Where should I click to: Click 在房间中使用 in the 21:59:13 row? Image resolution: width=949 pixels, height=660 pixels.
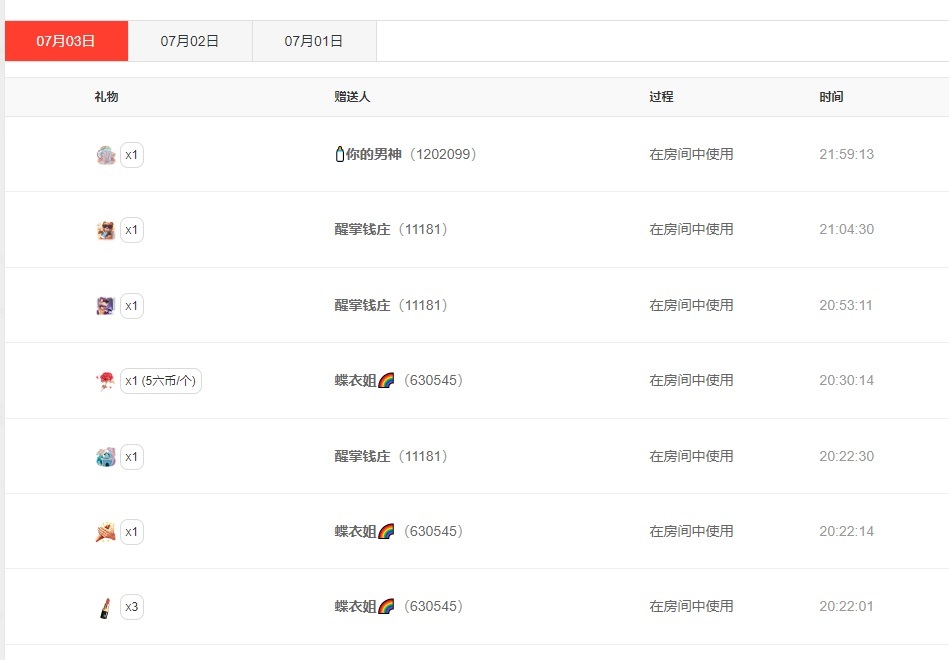691,154
